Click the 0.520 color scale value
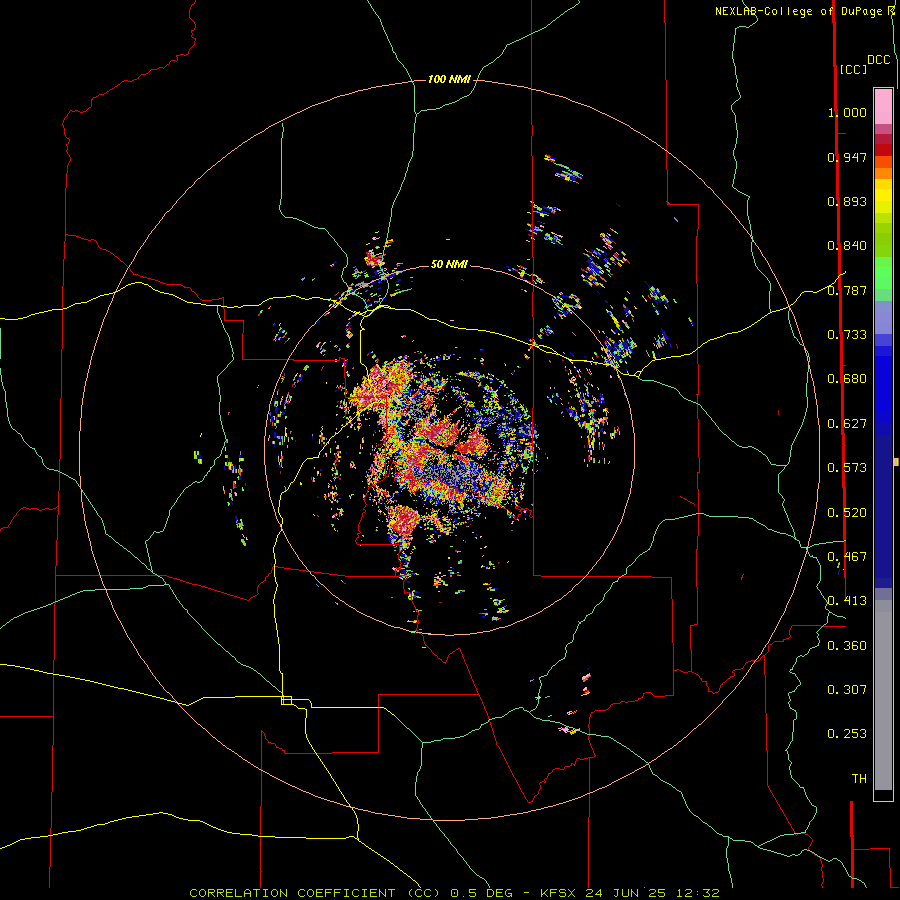The height and width of the screenshot is (900, 900). (x=847, y=513)
